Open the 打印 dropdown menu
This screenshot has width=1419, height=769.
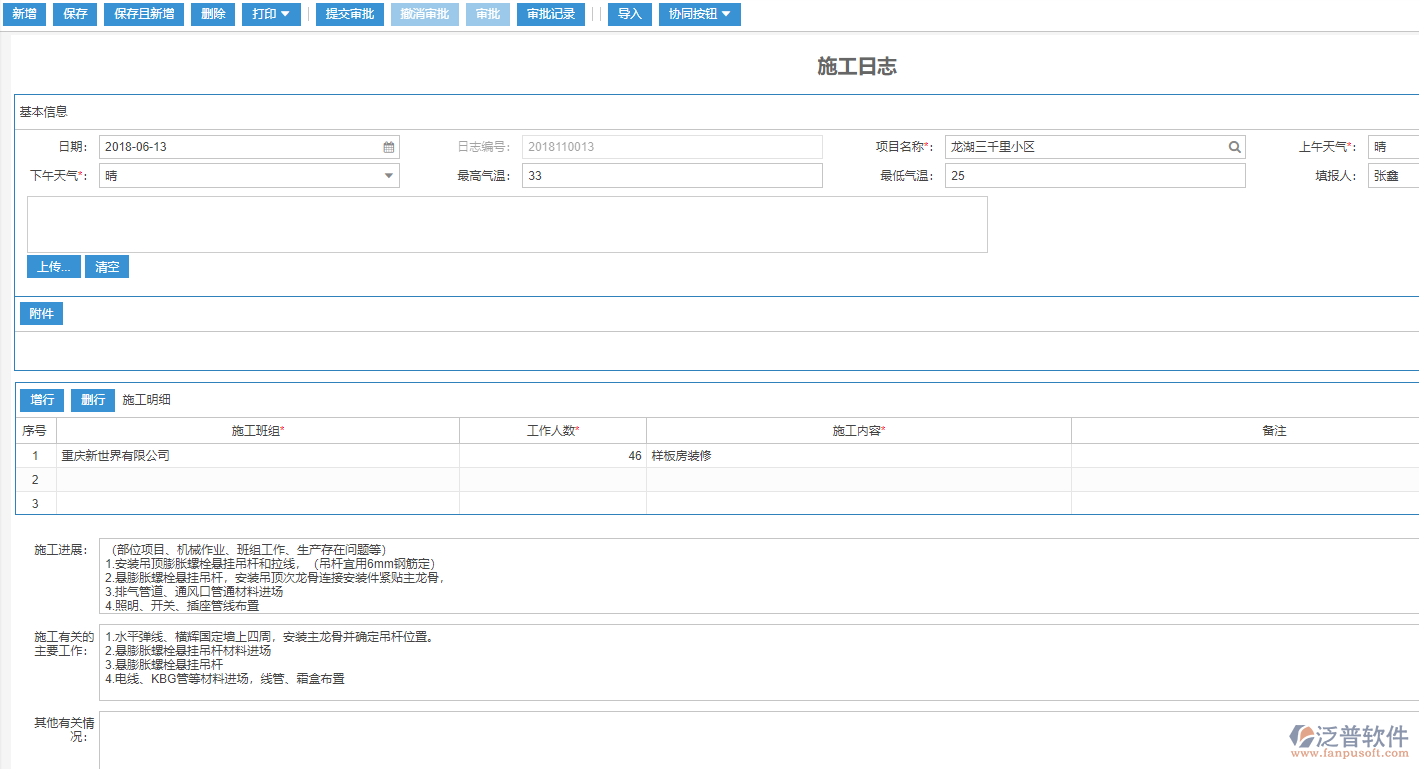(x=271, y=14)
